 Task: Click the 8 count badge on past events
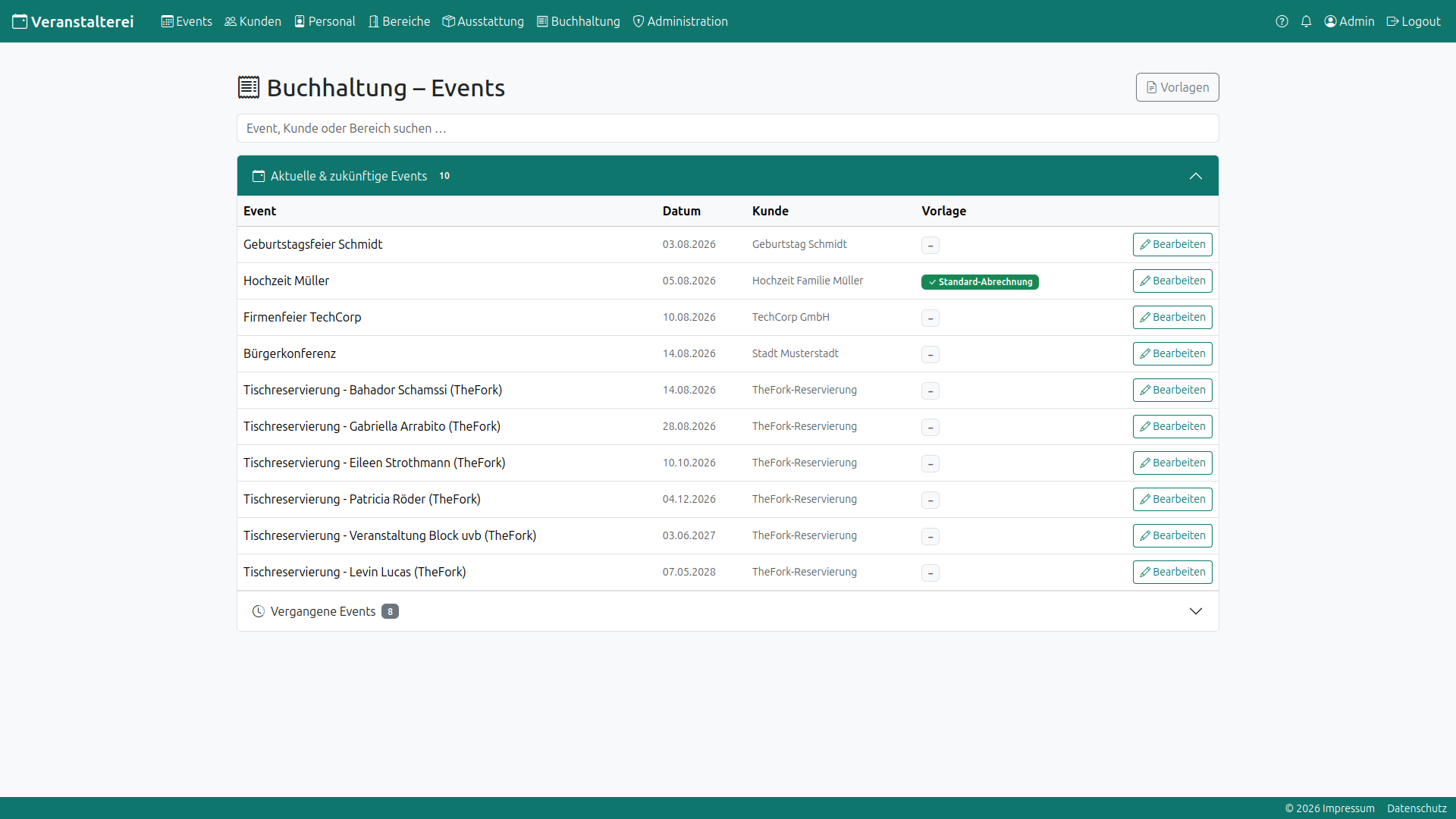(x=390, y=611)
